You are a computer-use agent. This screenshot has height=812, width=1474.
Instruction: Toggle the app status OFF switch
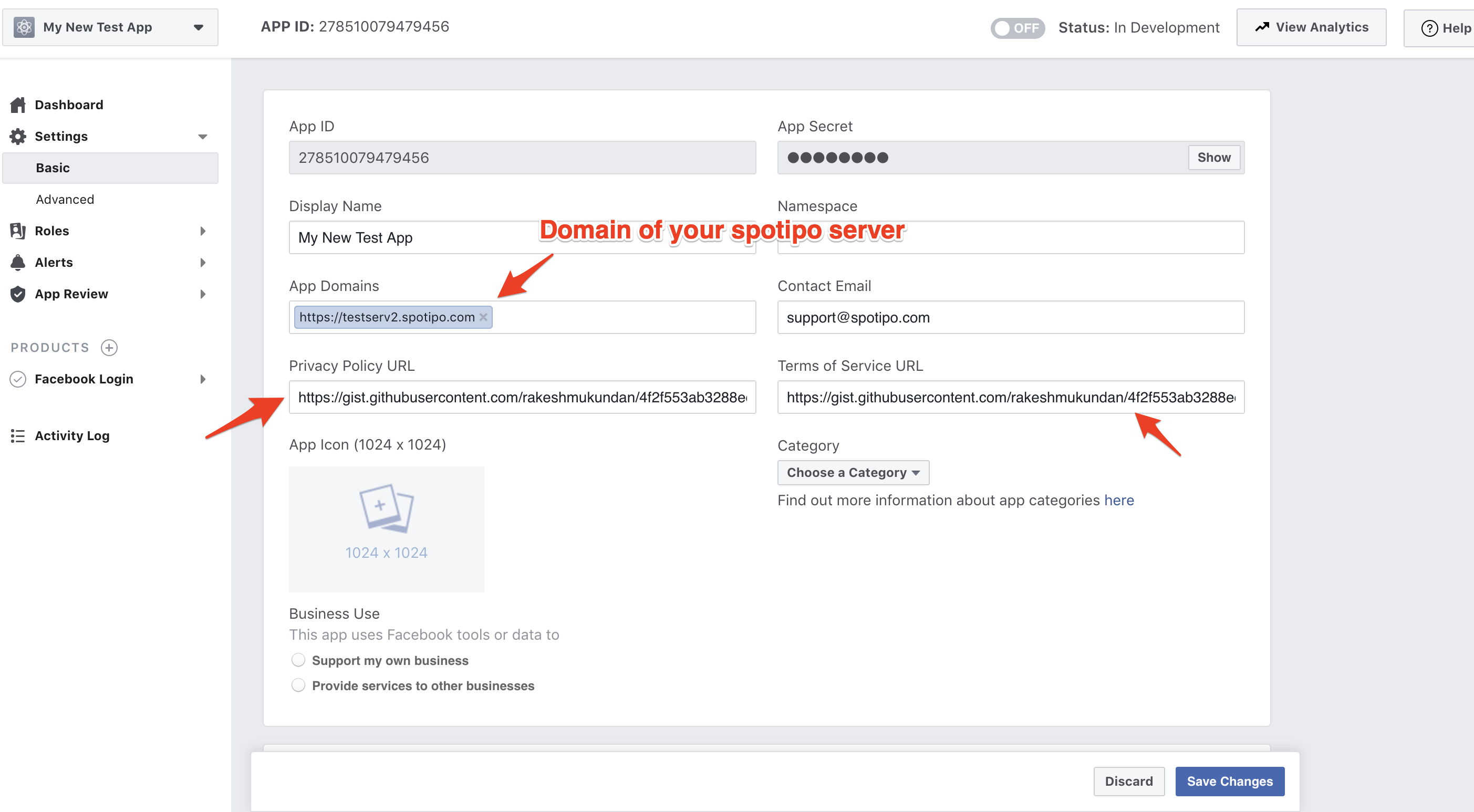(x=1018, y=27)
